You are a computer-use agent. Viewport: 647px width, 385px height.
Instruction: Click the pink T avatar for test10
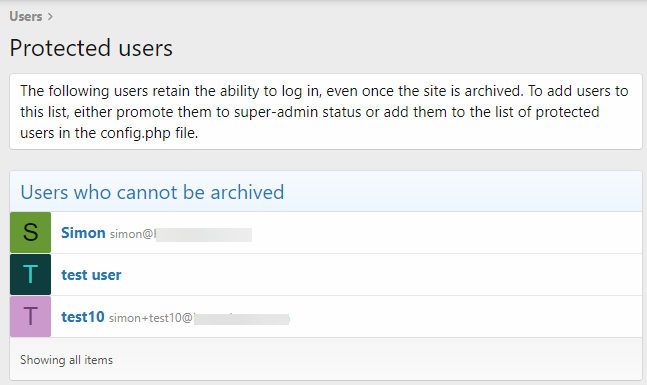point(31,317)
